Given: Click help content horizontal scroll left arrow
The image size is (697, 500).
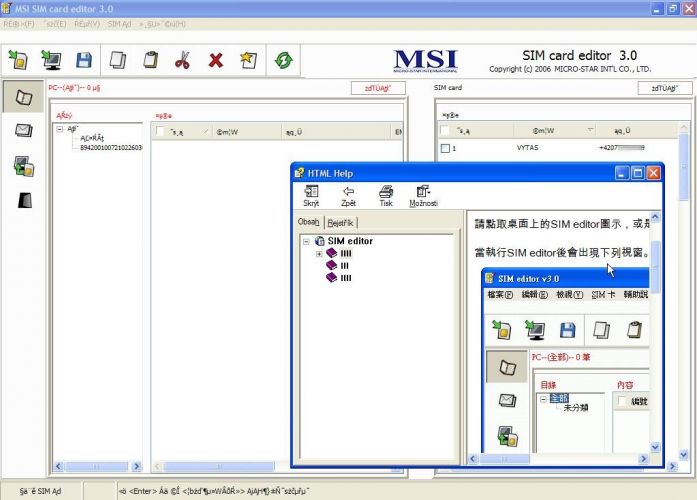Looking at the screenshot, I should pyautogui.click(x=473, y=459).
